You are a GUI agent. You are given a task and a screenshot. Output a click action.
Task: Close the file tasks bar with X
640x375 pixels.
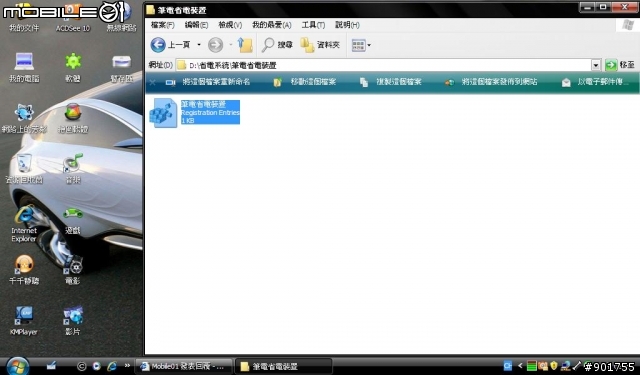click(x=153, y=82)
